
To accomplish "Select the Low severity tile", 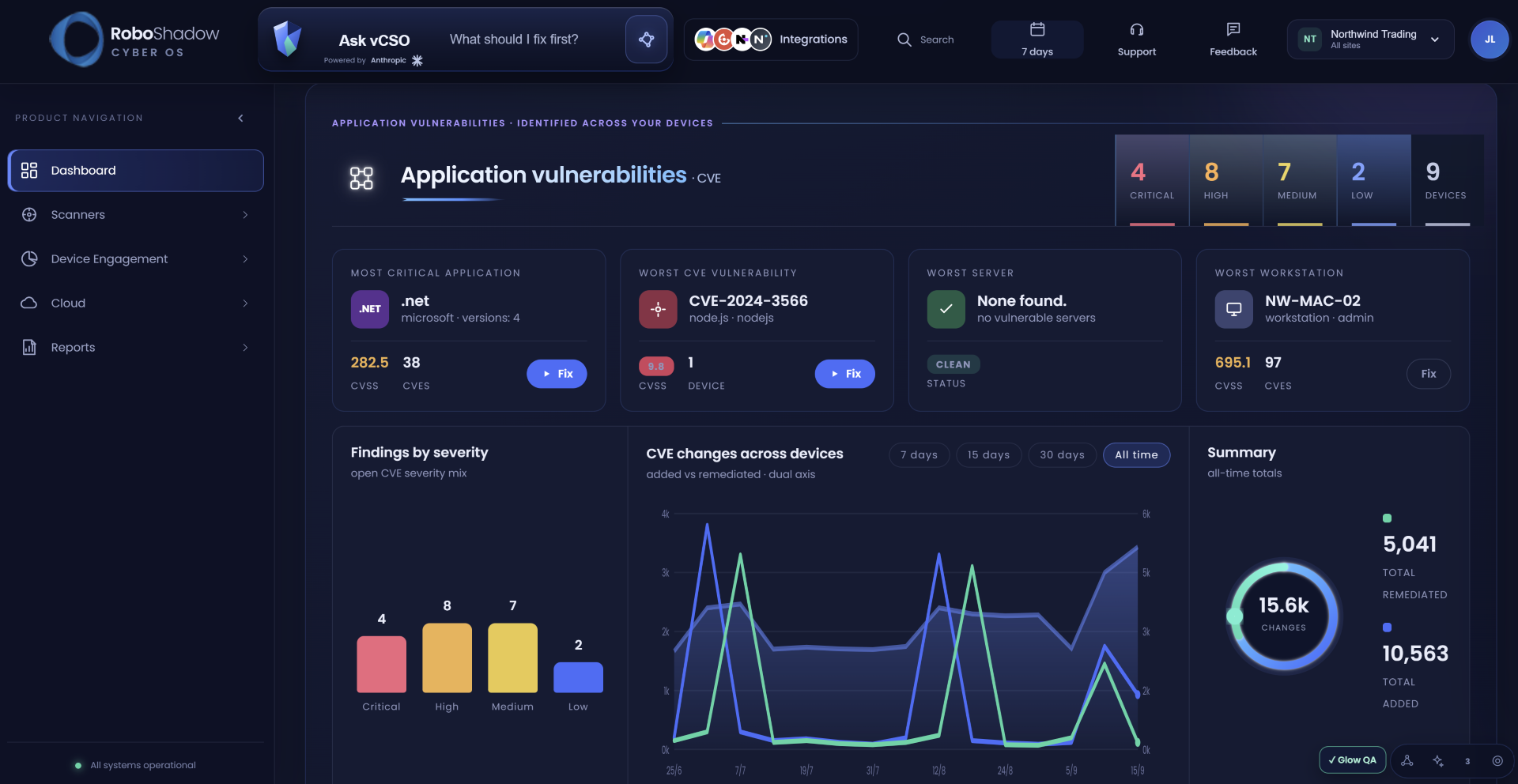I will click(x=1374, y=180).
